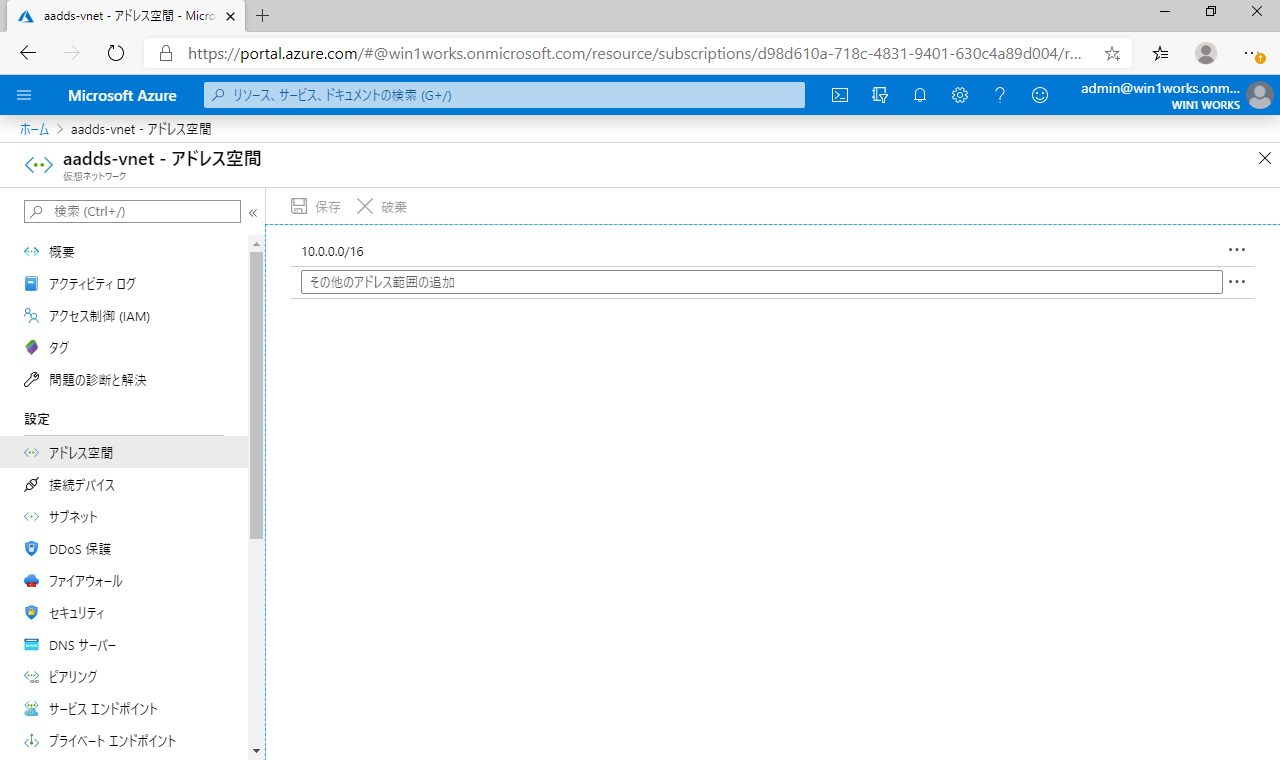Click the サービス エンドポイント icon
The height and width of the screenshot is (760, 1280).
[x=32, y=709]
